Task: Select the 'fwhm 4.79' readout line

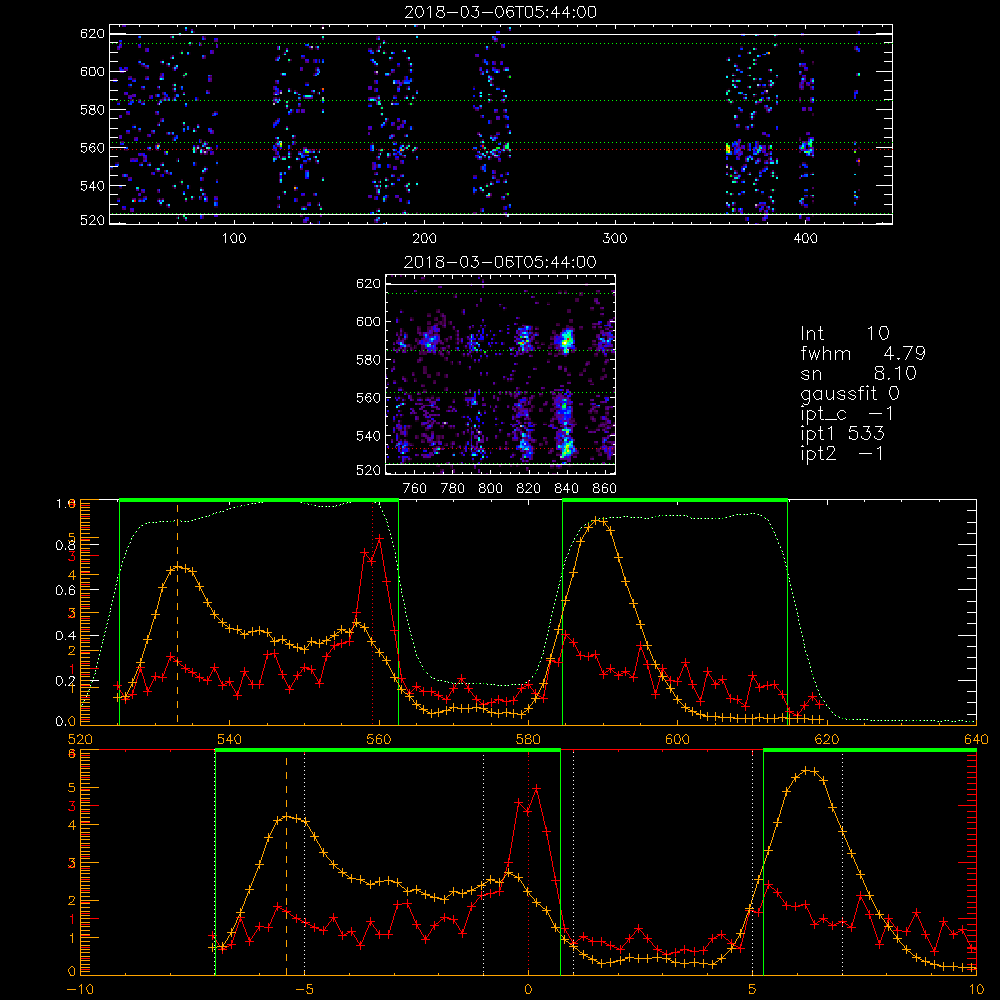Action: (863, 353)
